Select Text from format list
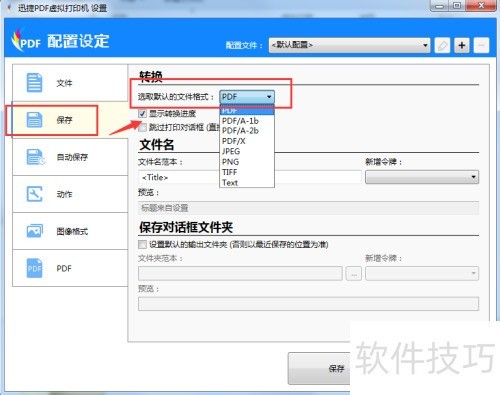 coord(247,182)
